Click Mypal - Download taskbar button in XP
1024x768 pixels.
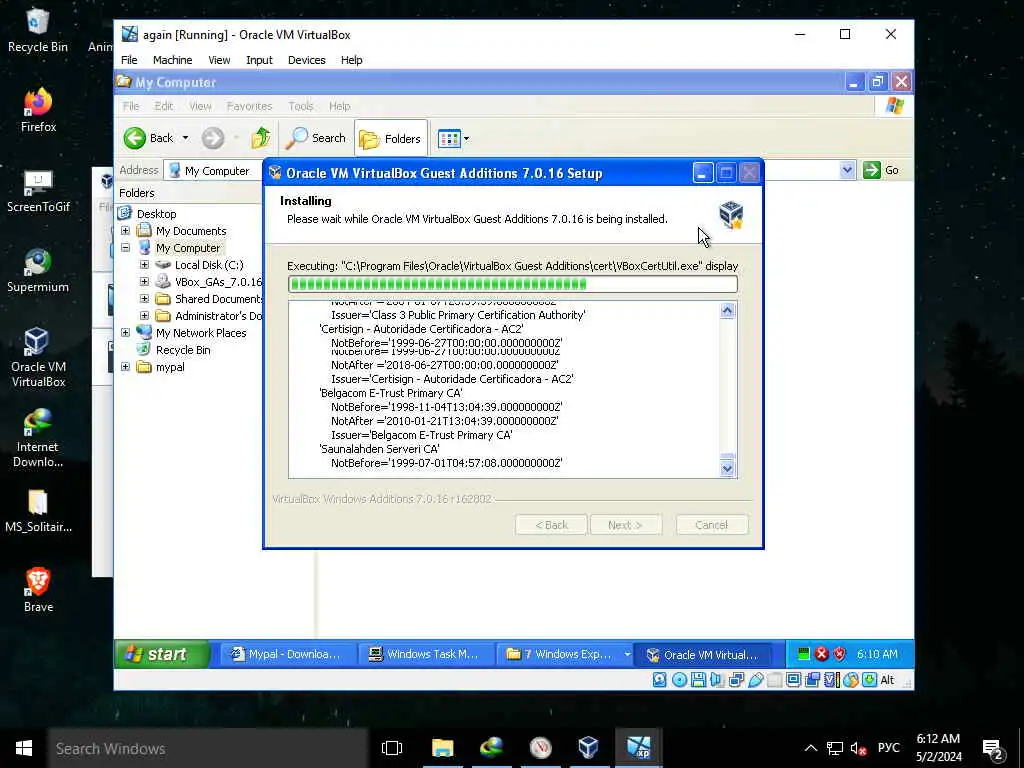click(x=287, y=654)
